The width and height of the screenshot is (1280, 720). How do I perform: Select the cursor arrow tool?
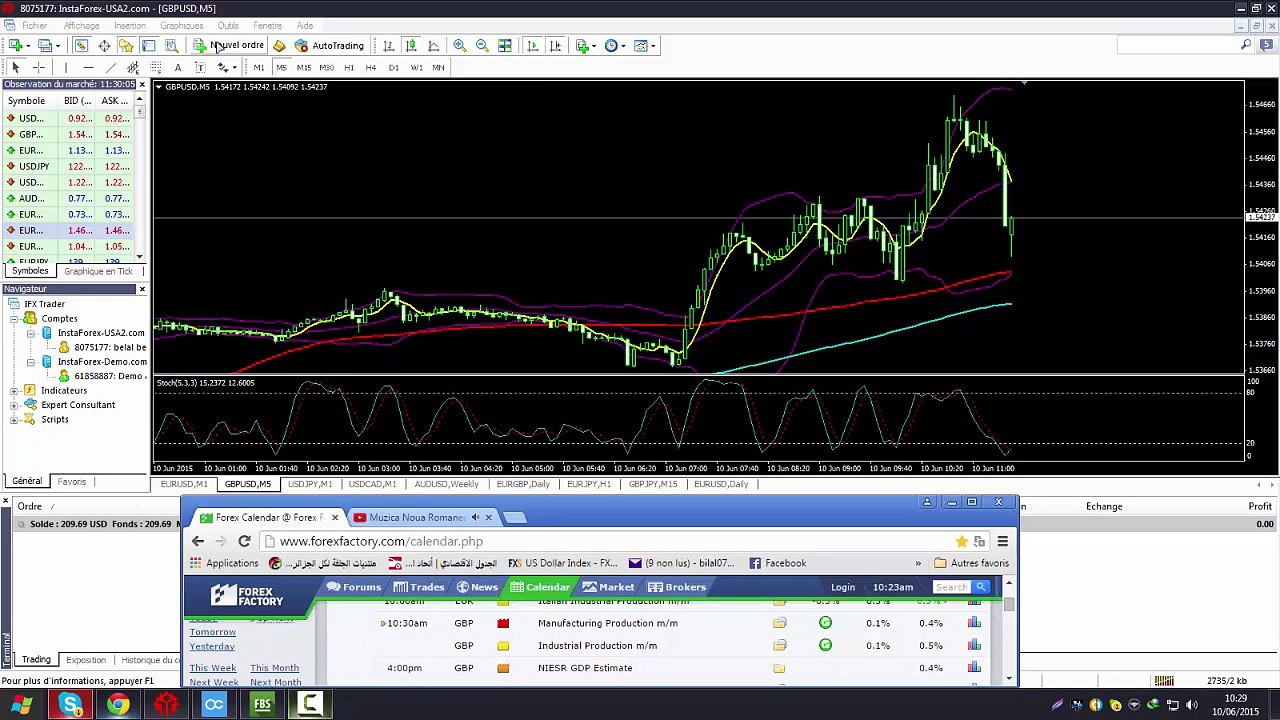tap(15, 67)
